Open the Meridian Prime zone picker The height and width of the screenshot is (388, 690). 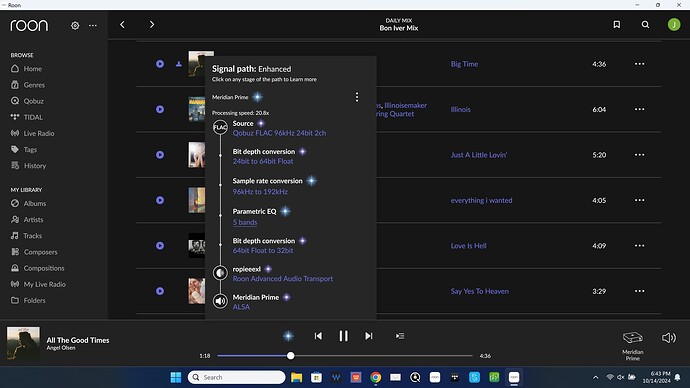633,346
